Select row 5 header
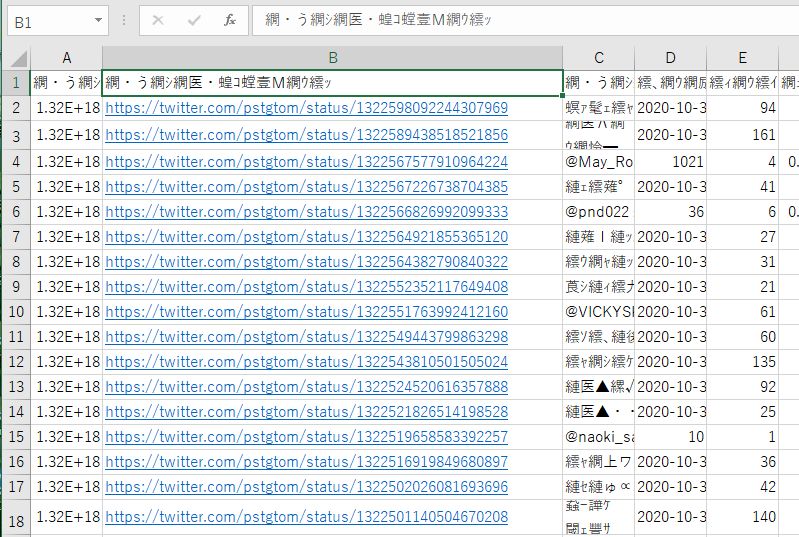This screenshot has height=537, width=799. coord(16,187)
